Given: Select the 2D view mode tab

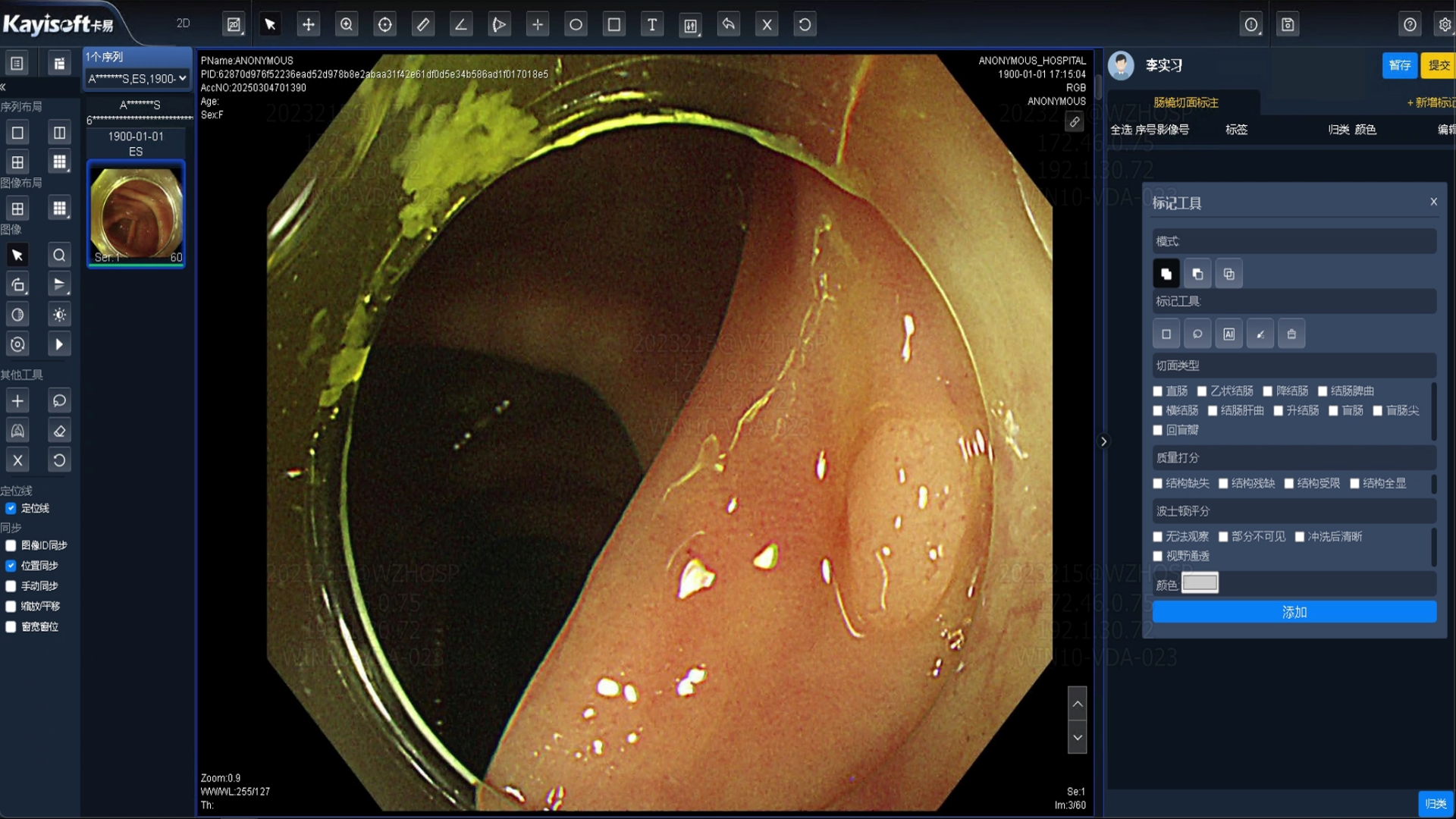Looking at the screenshot, I should [x=184, y=24].
